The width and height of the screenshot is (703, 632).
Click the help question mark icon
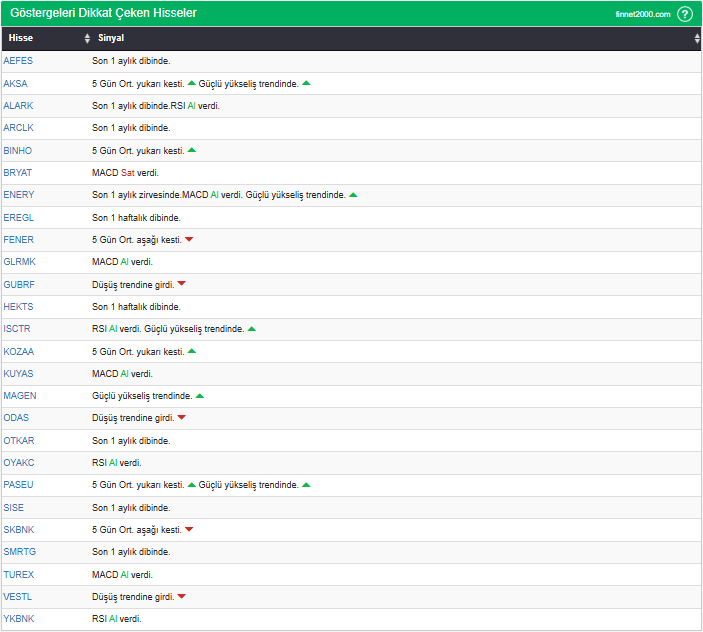point(685,14)
